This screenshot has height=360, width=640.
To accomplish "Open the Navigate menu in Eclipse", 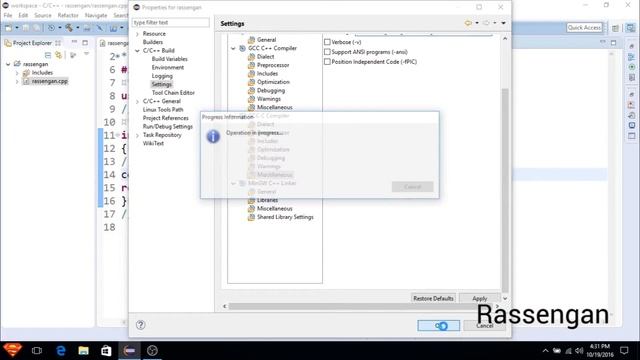I will pyautogui.click(x=96, y=15).
